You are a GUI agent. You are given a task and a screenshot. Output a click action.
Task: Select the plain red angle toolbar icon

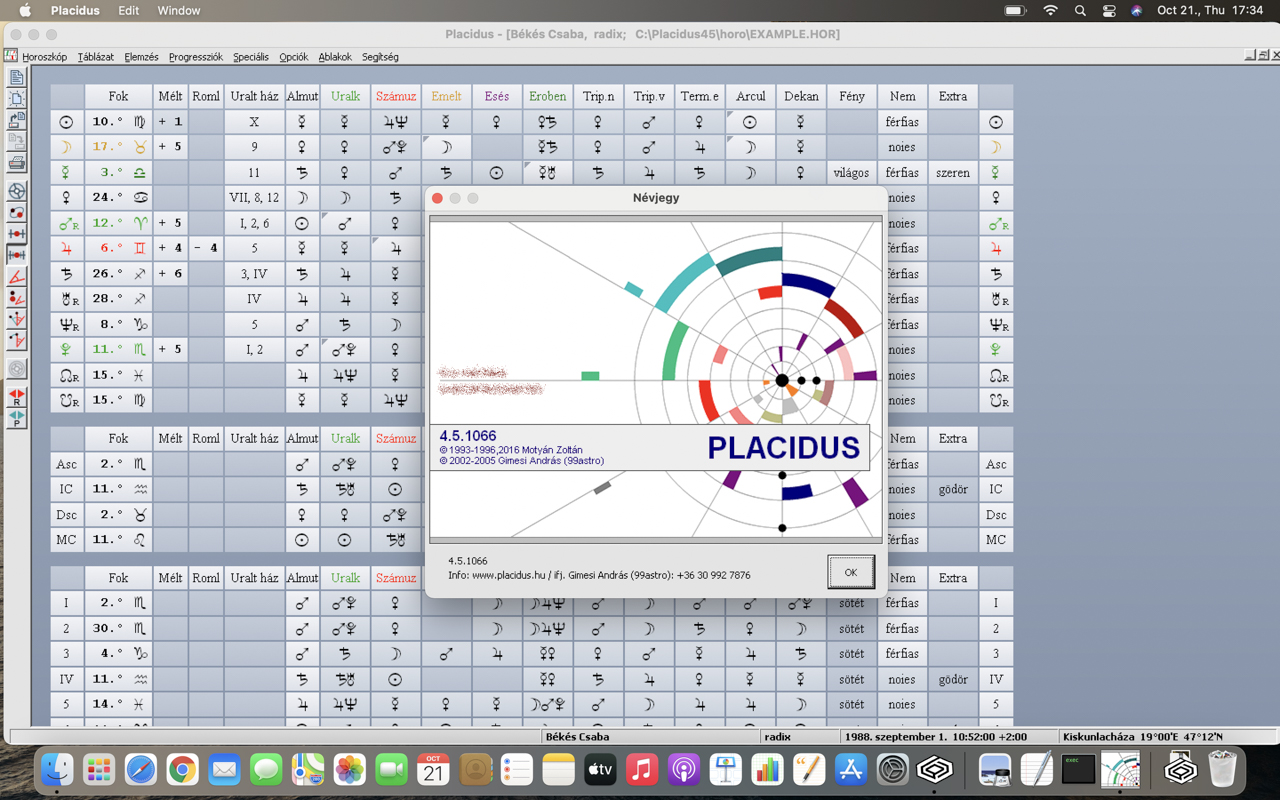16,276
